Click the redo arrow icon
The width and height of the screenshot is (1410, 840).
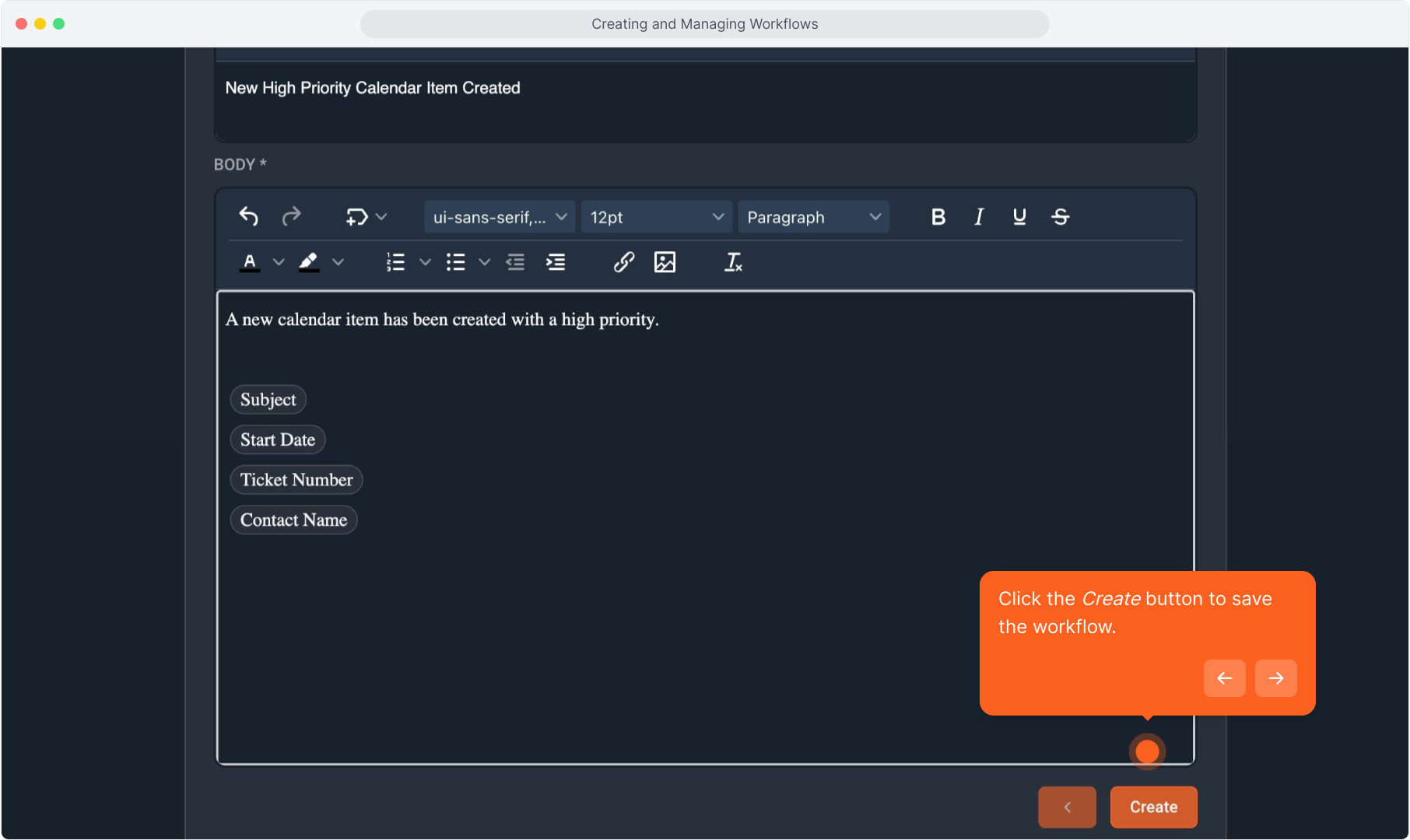pos(291,216)
